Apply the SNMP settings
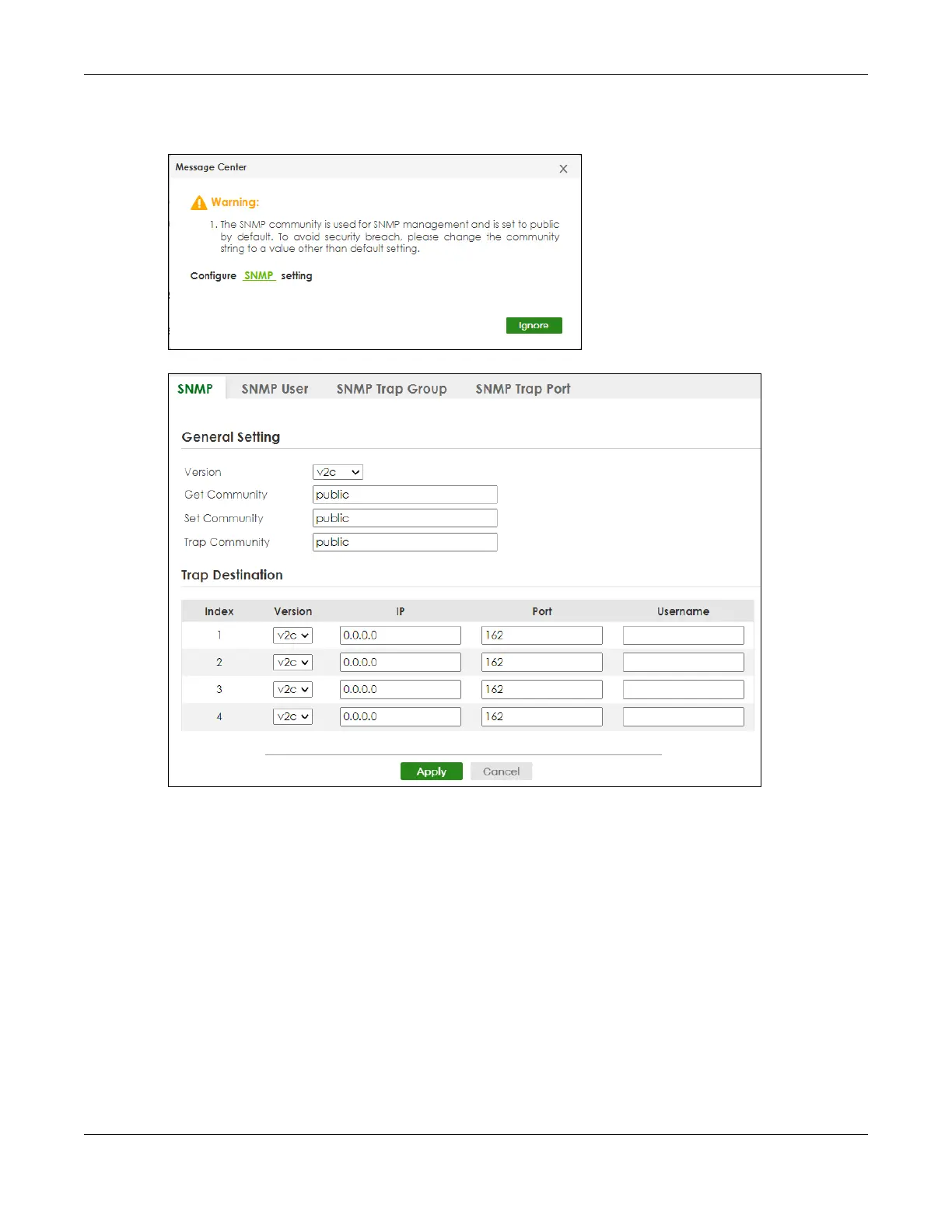Image resolution: width=952 pixels, height=1232 pixels. [431, 772]
